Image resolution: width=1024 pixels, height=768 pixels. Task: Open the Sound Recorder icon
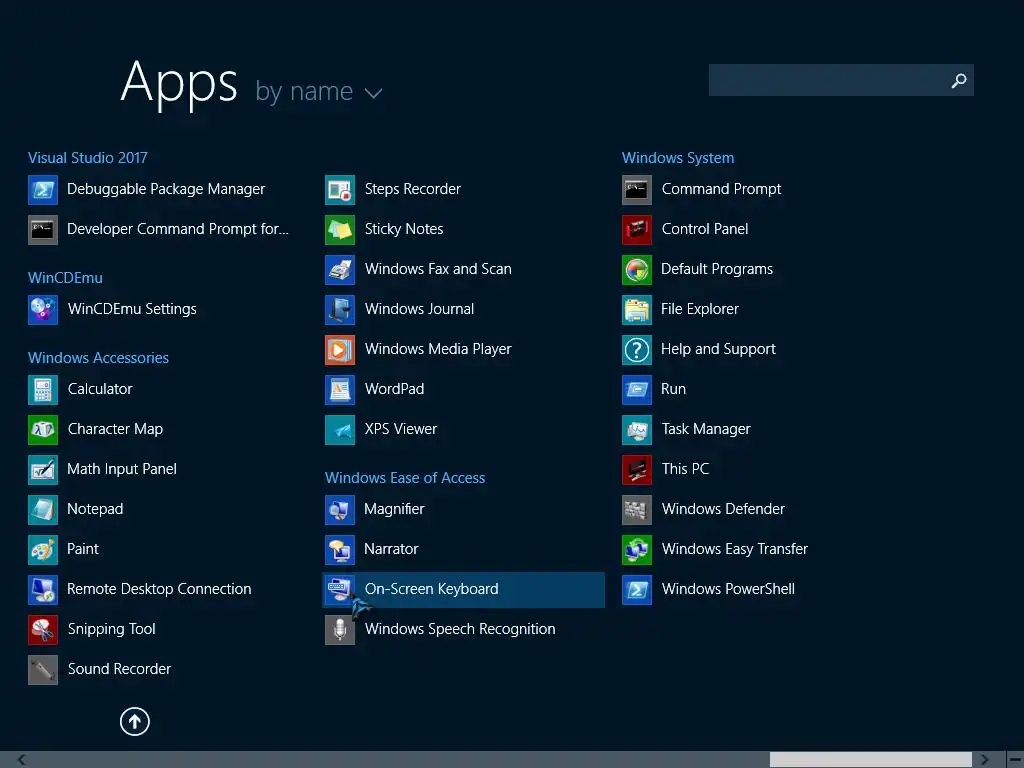(43, 669)
